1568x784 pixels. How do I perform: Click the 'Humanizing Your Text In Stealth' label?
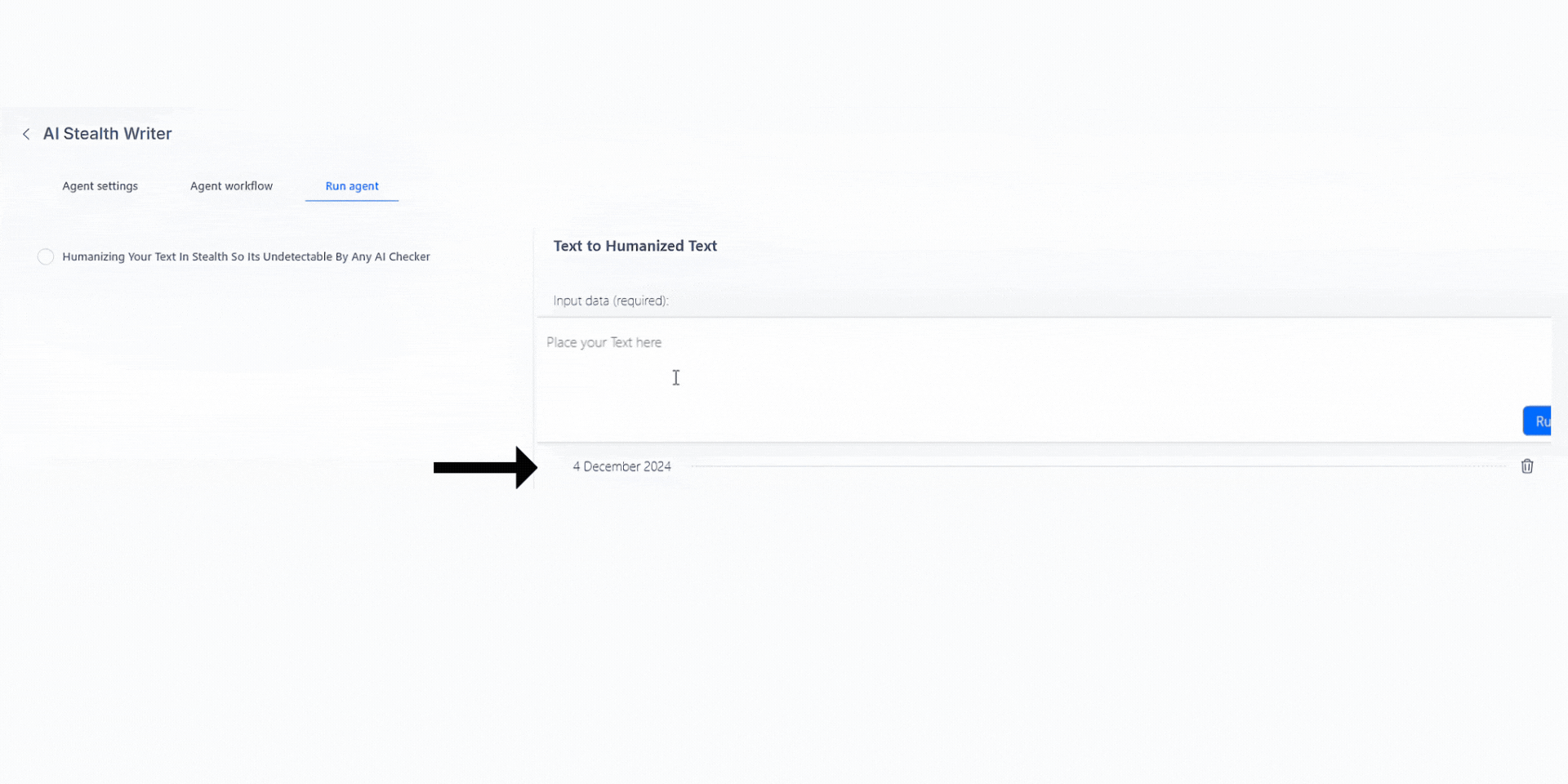click(246, 256)
